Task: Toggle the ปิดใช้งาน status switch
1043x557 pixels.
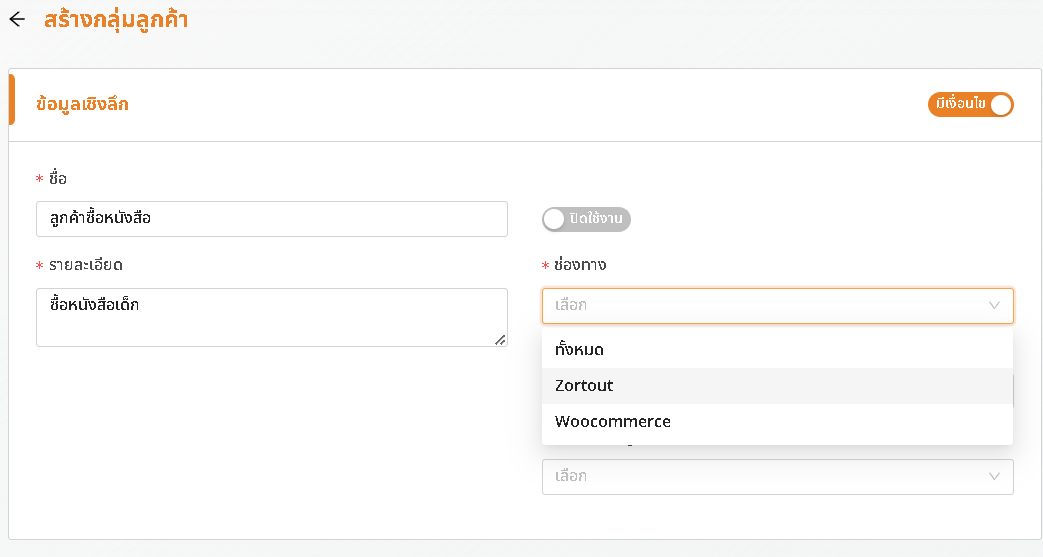Action: click(586, 219)
